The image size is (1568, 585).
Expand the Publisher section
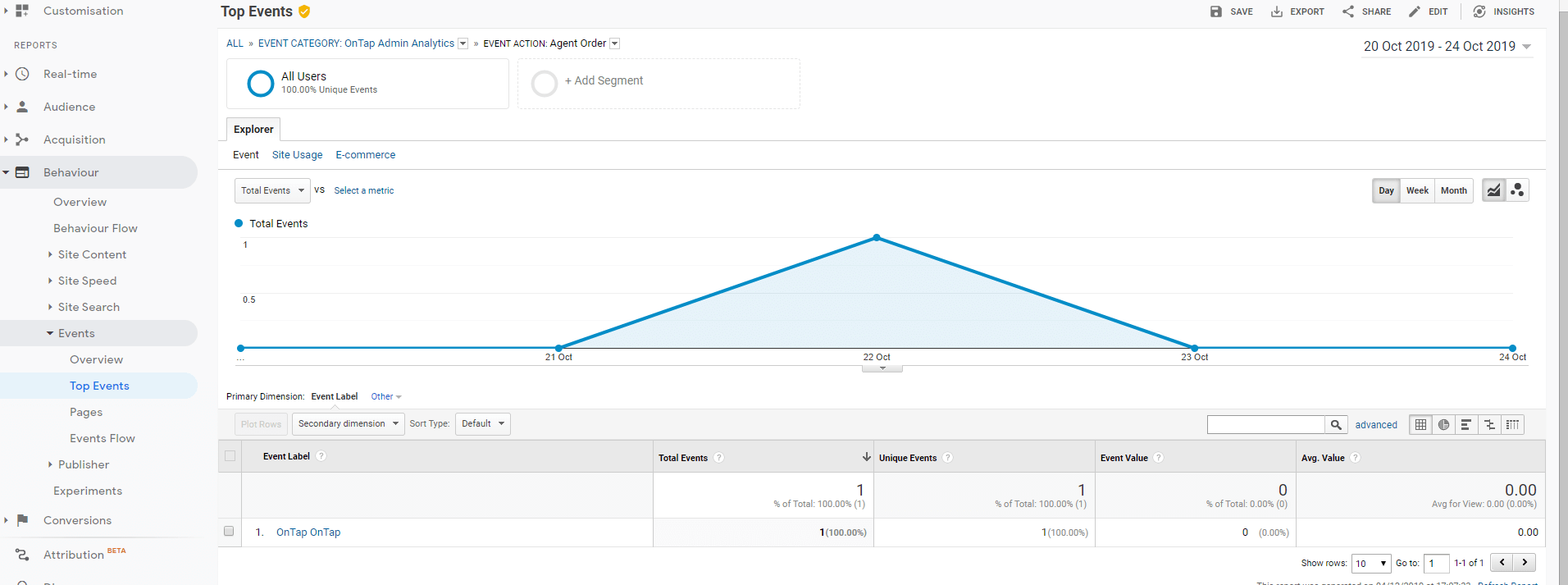[50, 464]
